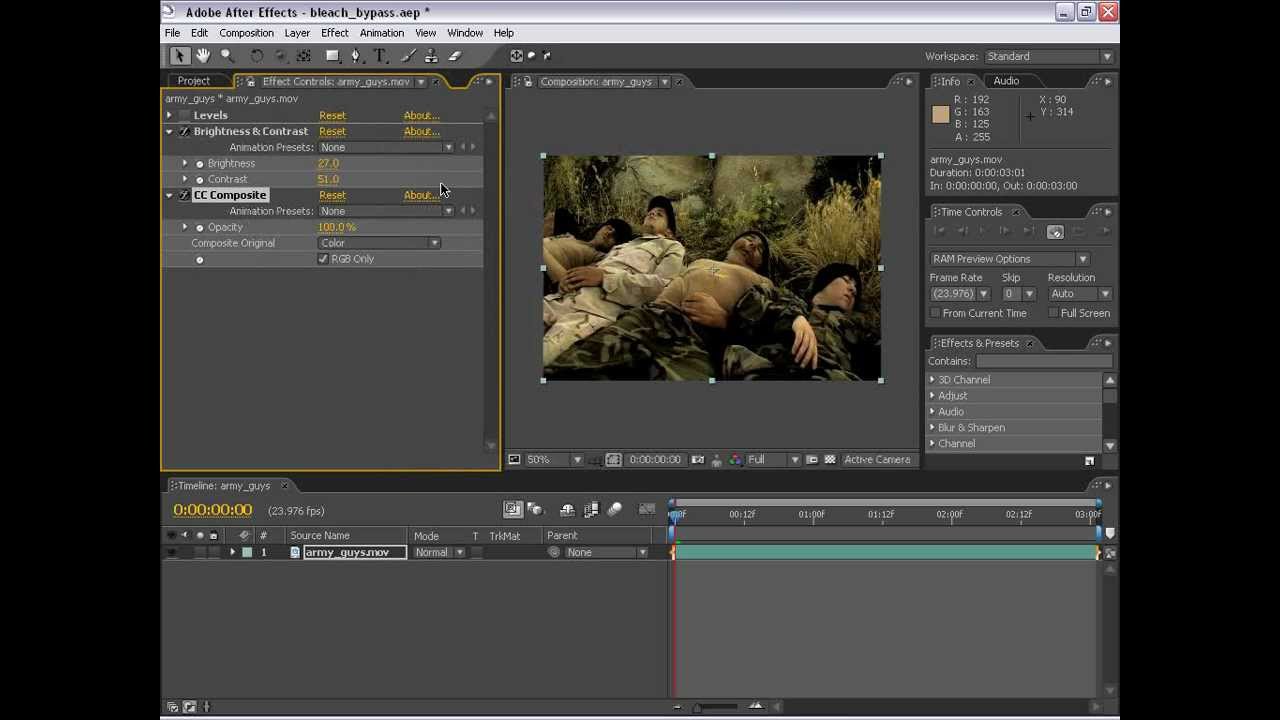Screen dimensions: 1280x720
Task: Reset the CC Composite effect
Action: tap(332, 195)
